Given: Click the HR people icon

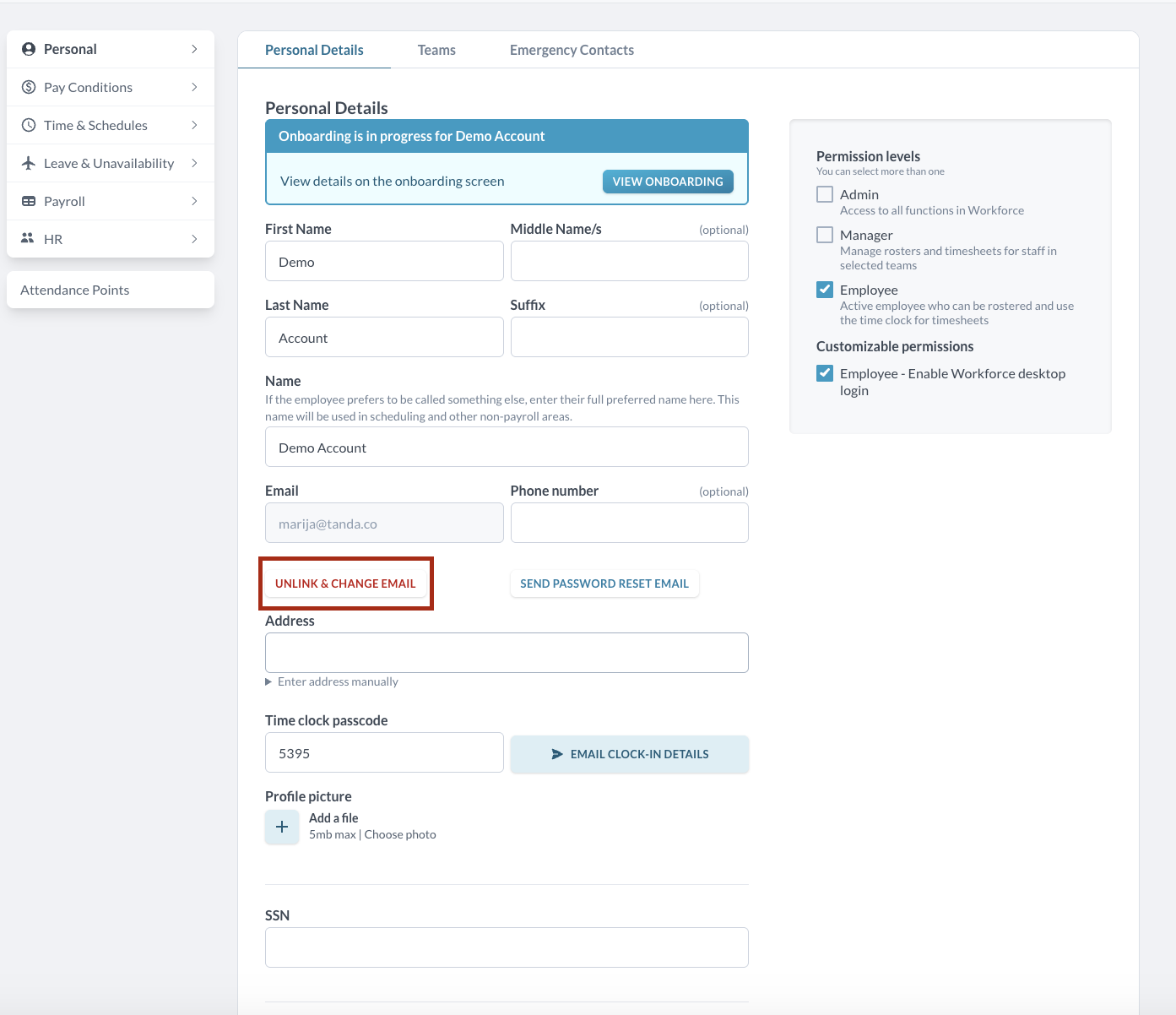Looking at the screenshot, I should click(28, 239).
